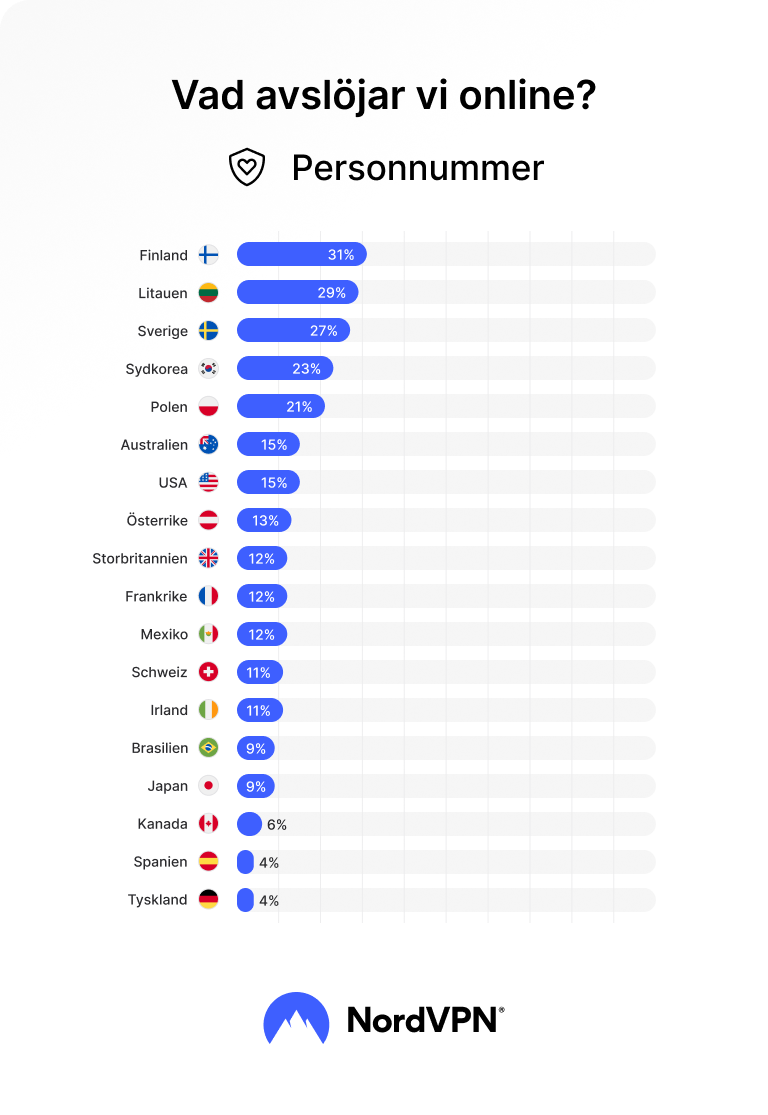Click the Tyskland flag icon
Viewport: 768px width, 1115px height.
pyautogui.click(x=208, y=900)
